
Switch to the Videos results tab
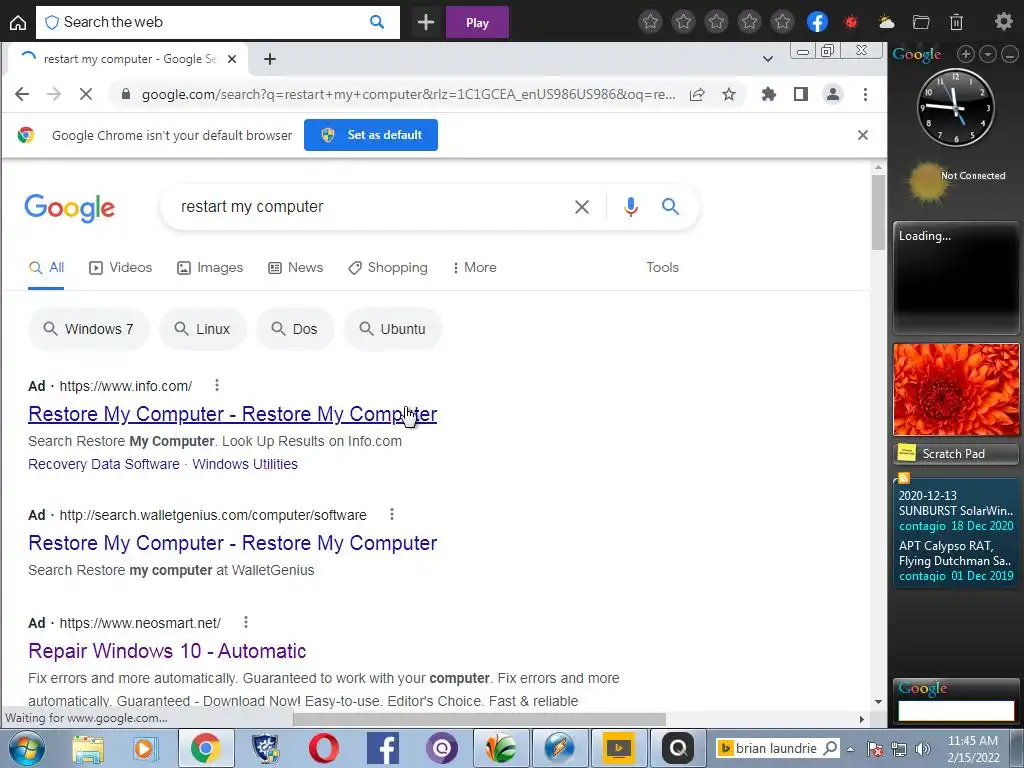coord(121,267)
